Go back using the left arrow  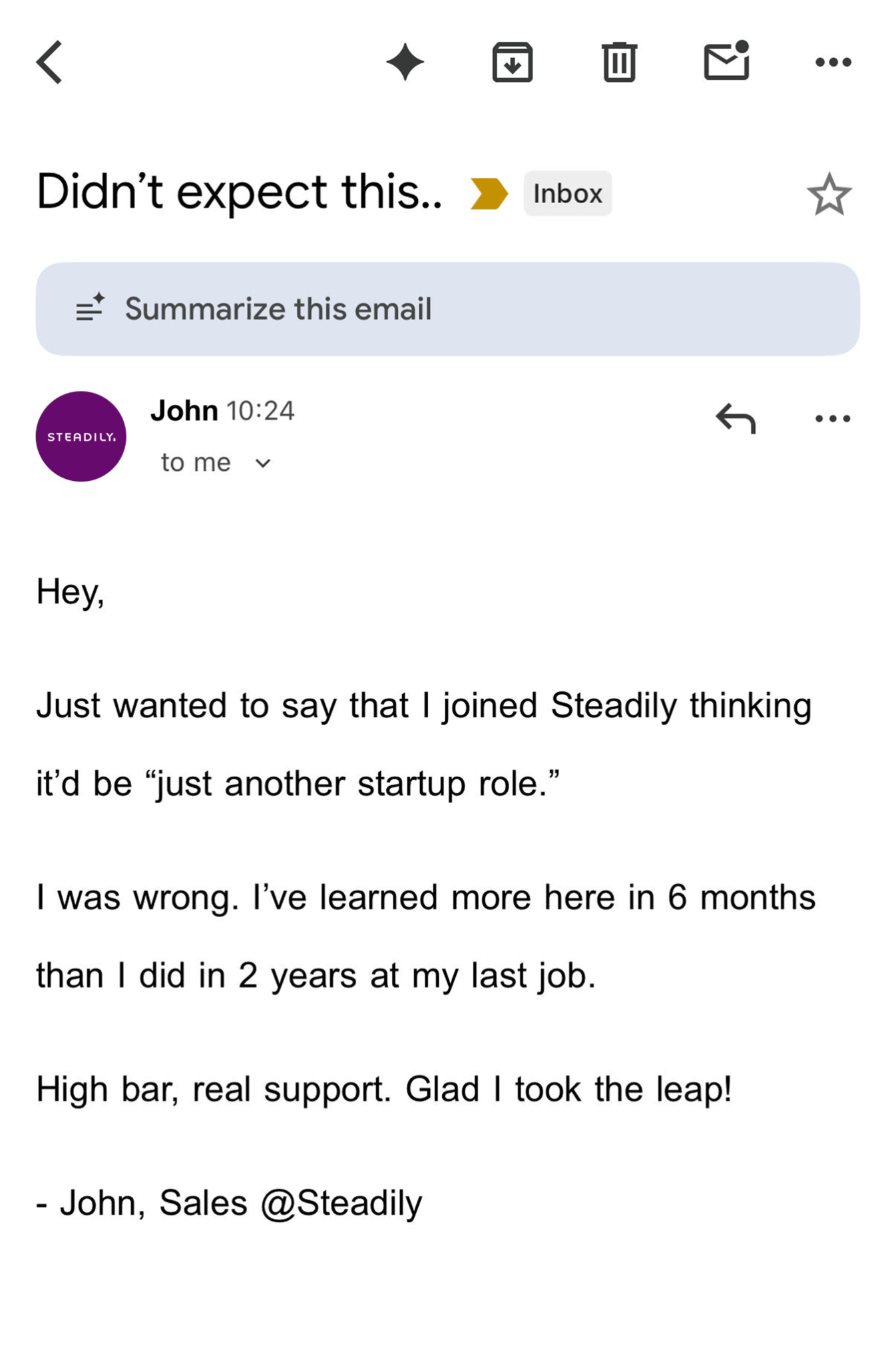click(49, 62)
